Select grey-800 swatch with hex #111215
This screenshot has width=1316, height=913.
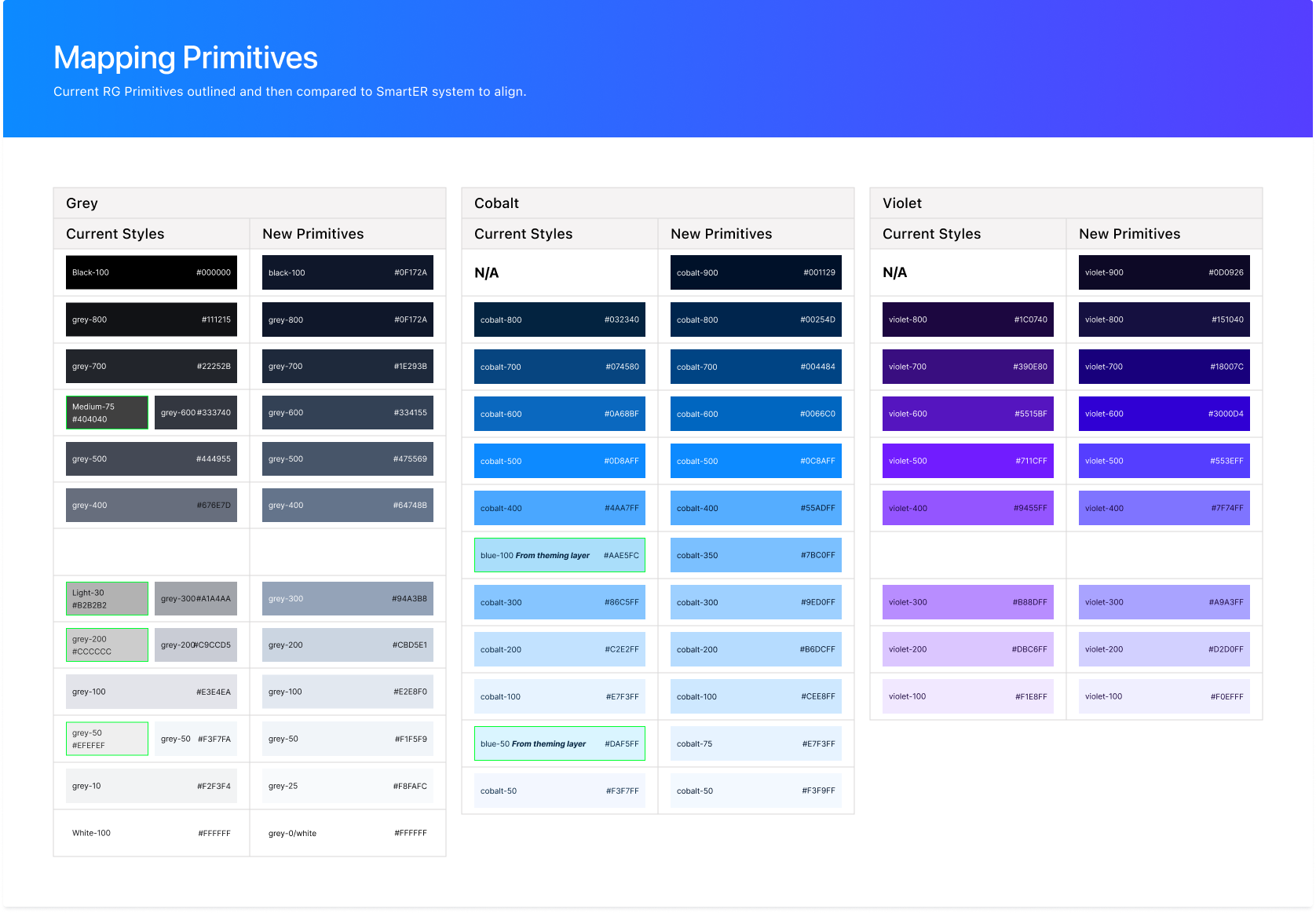pos(152,320)
